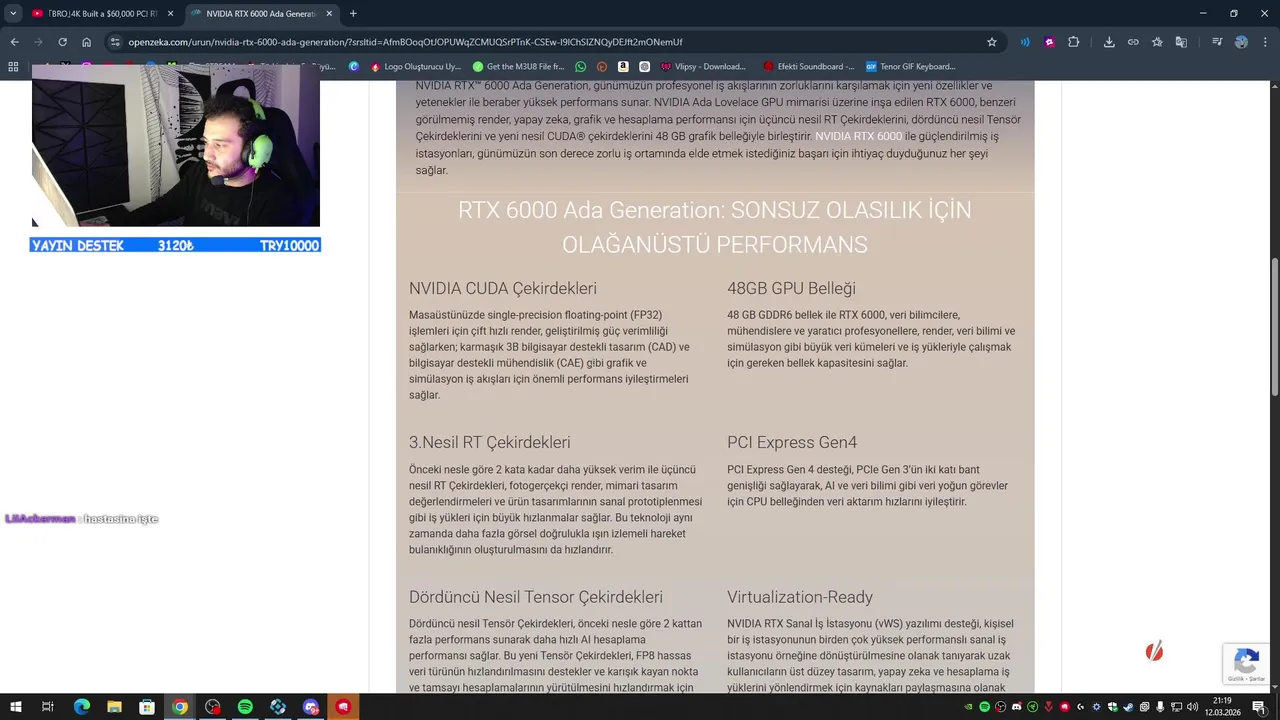Open Spotify from the taskbar
Screen dimensions: 1280x720
(245, 707)
